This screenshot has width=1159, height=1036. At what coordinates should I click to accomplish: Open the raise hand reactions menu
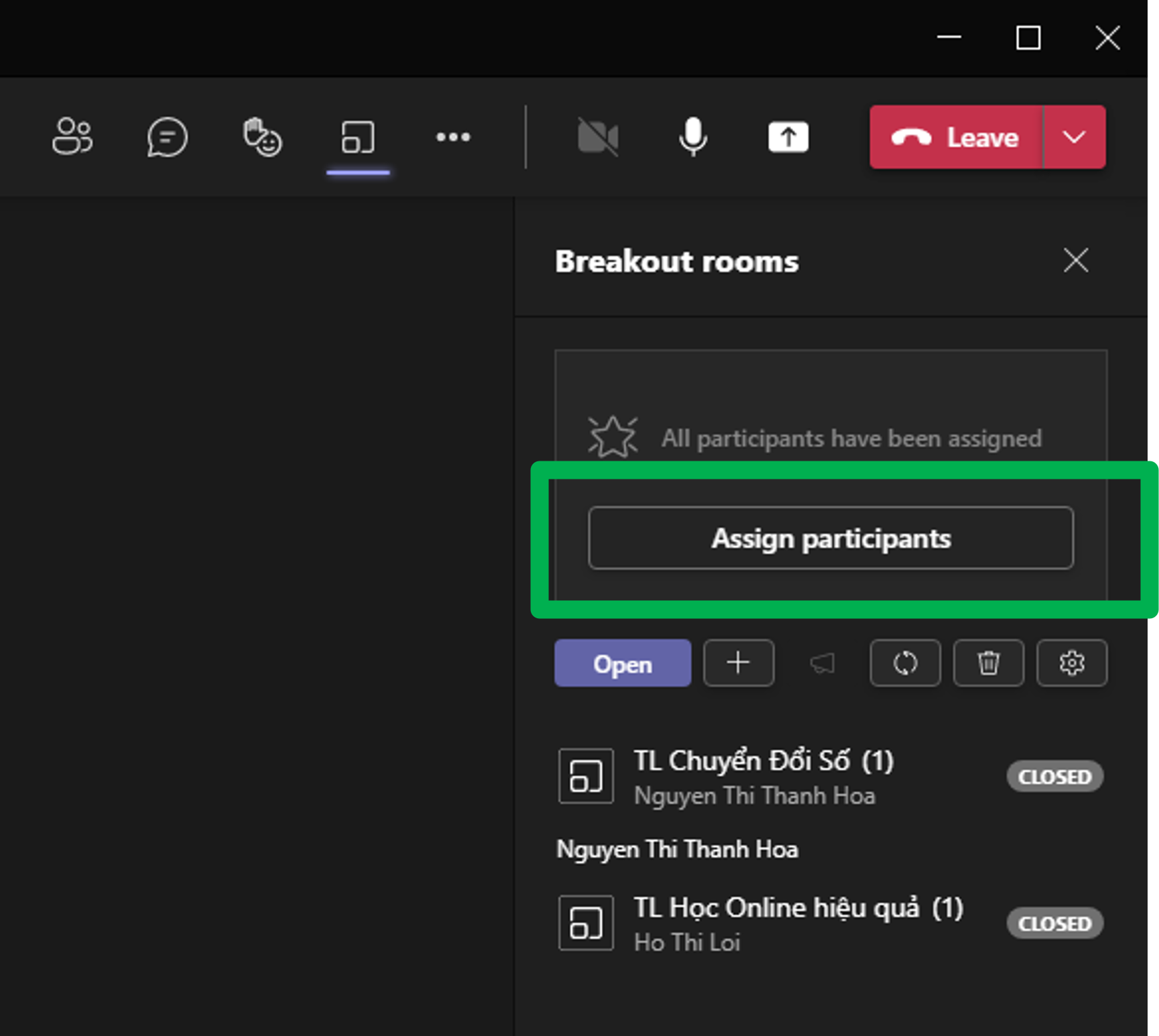[262, 137]
